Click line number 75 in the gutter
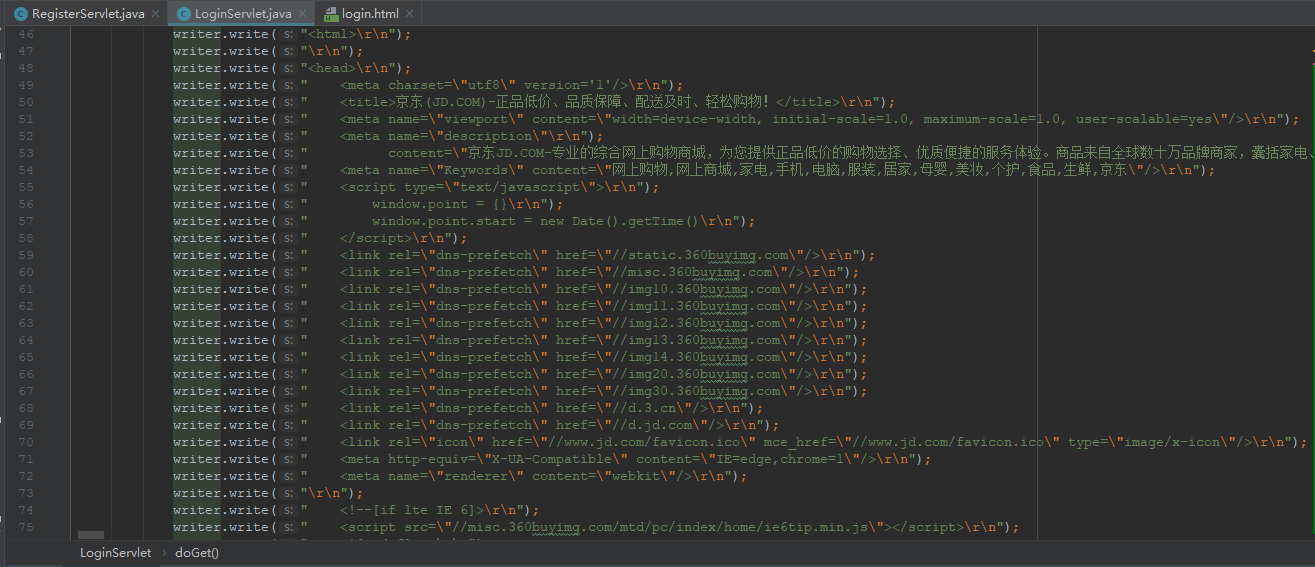The height and width of the screenshot is (567, 1315). 26,527
